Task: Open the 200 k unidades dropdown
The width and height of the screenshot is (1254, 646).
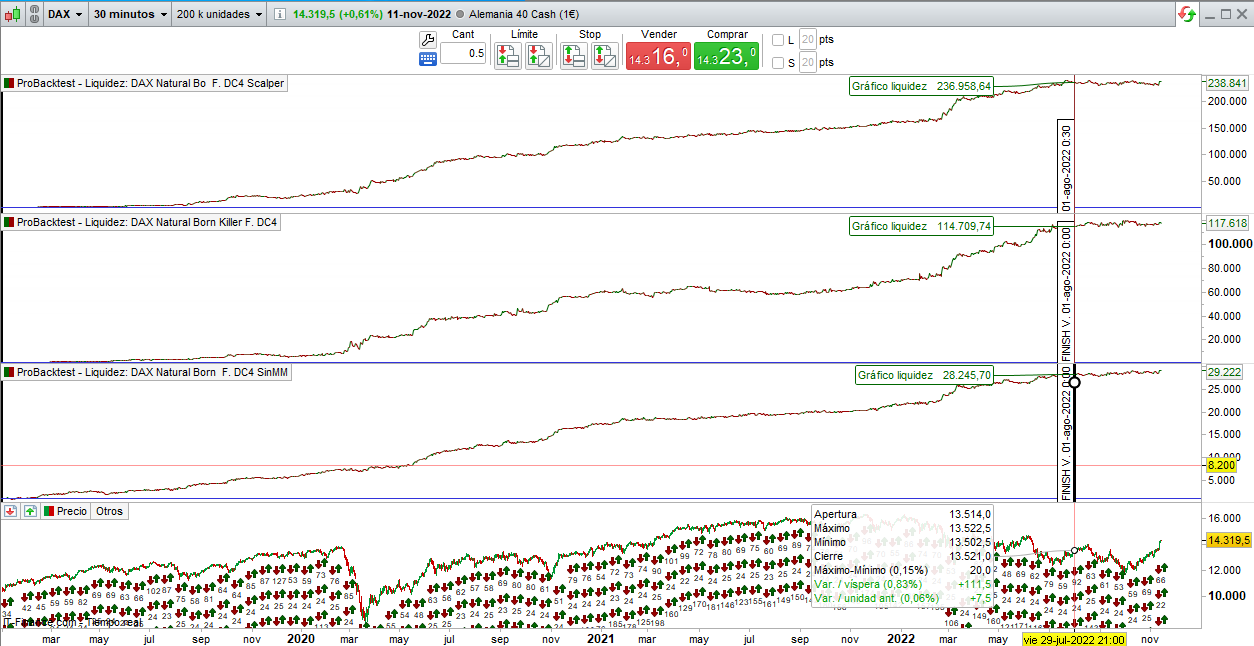Action: pyautogui.click(x=220, y=15)
